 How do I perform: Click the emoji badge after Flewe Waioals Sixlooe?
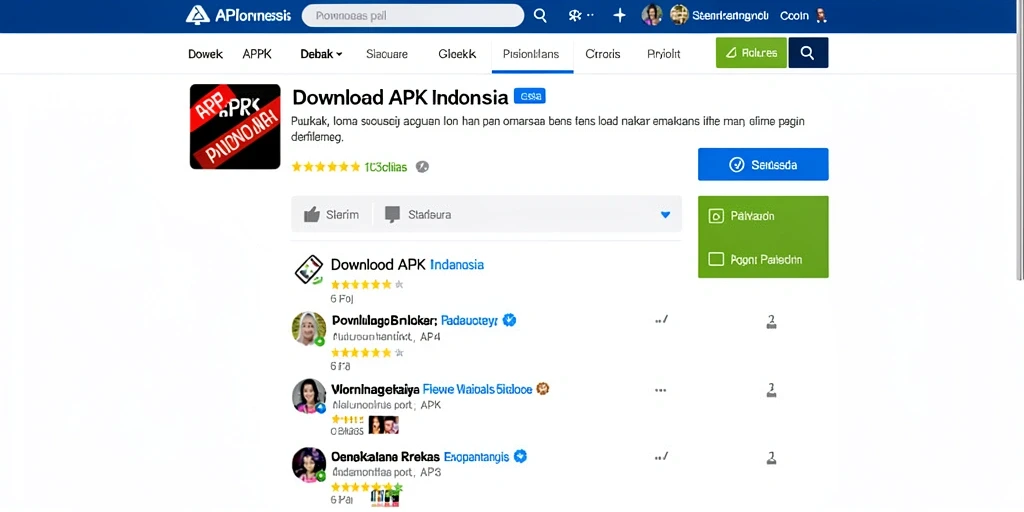pyautogui.click(x=542, y=389)
